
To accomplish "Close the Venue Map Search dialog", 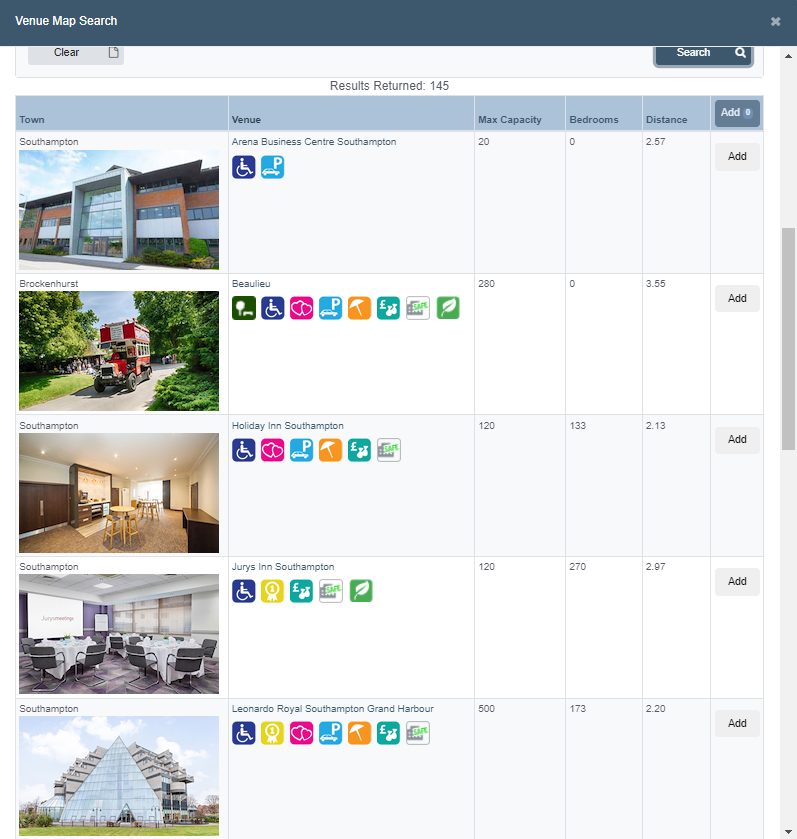I will (775, 22).
